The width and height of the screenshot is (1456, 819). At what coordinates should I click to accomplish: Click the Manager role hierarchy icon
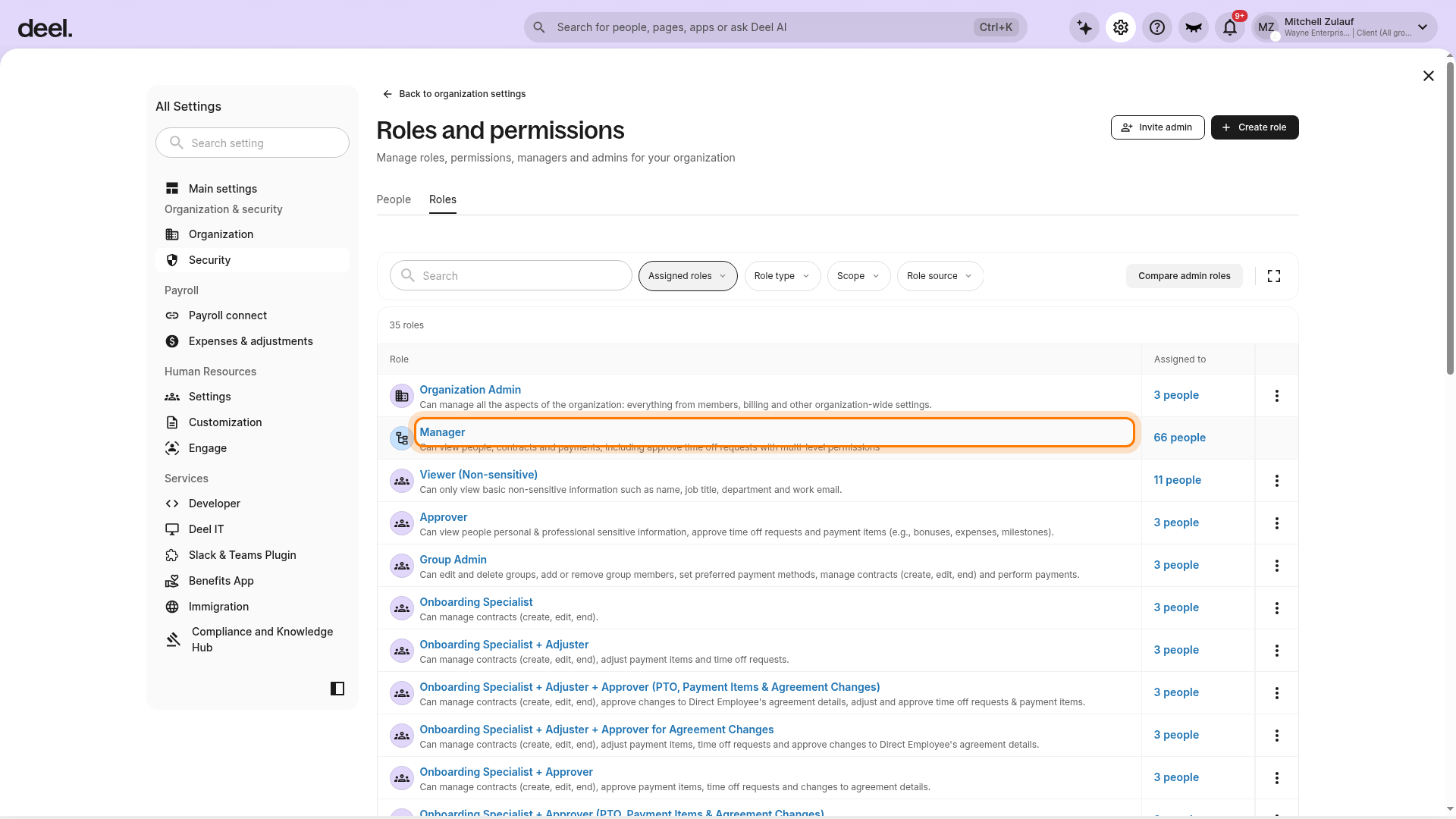(x=401, y=438)
